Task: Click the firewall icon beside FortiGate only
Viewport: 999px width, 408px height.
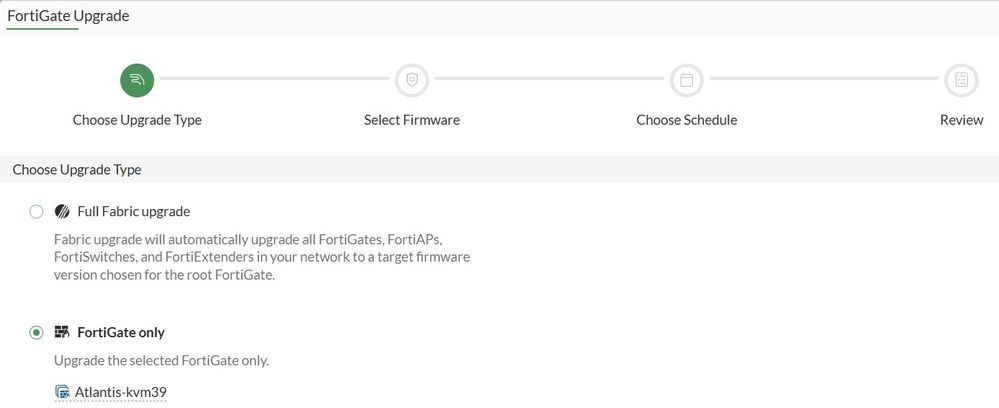Action: coord(62,332)
